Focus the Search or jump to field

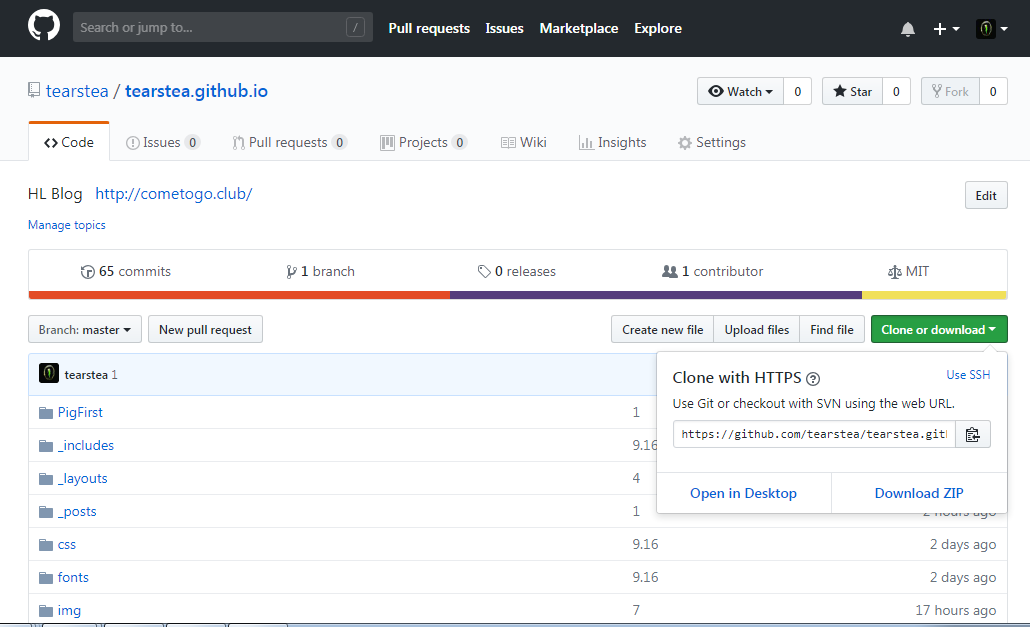pyautogui.click(x=223, y=28)
